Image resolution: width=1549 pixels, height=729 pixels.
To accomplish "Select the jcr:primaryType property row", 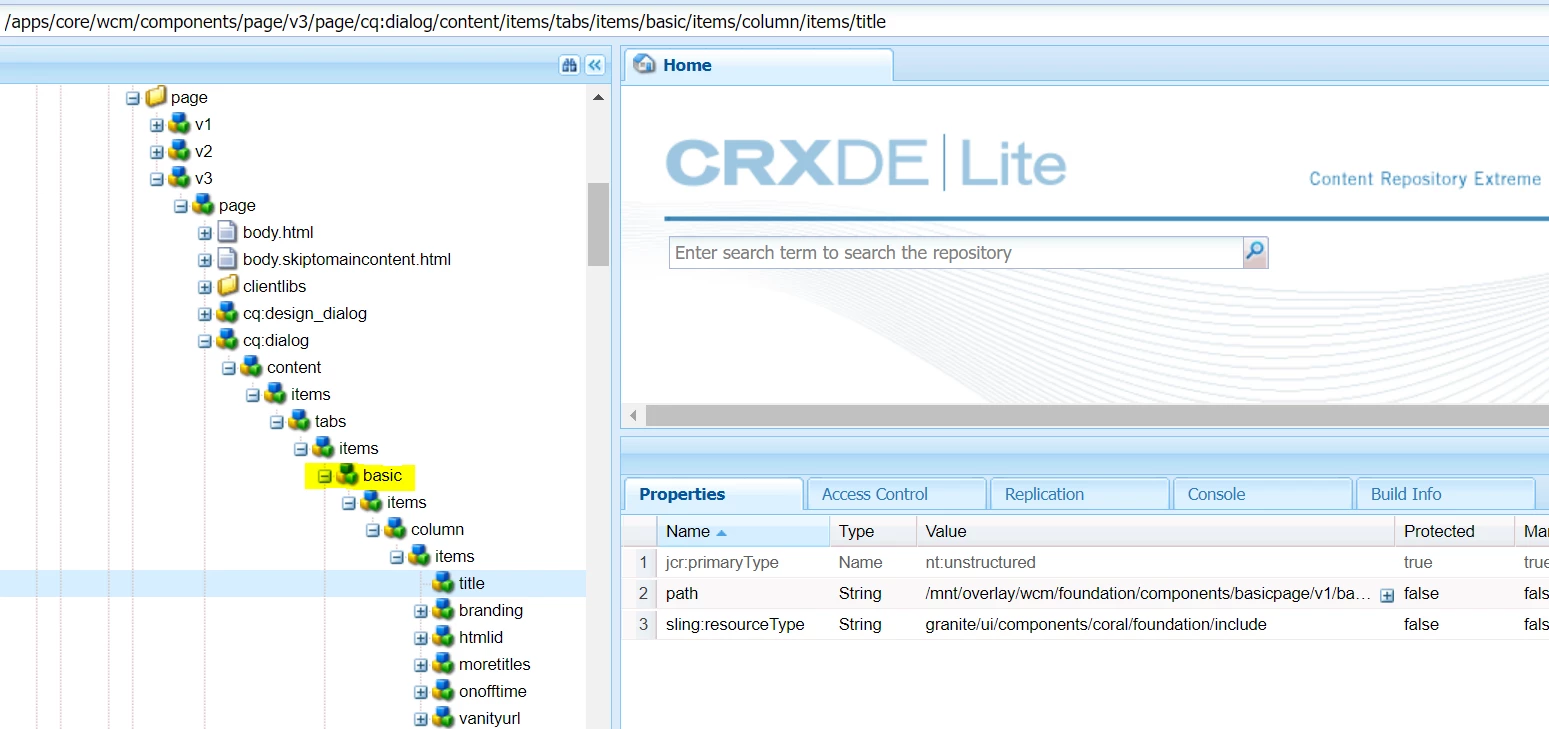I will click(x=1085, y=562).
